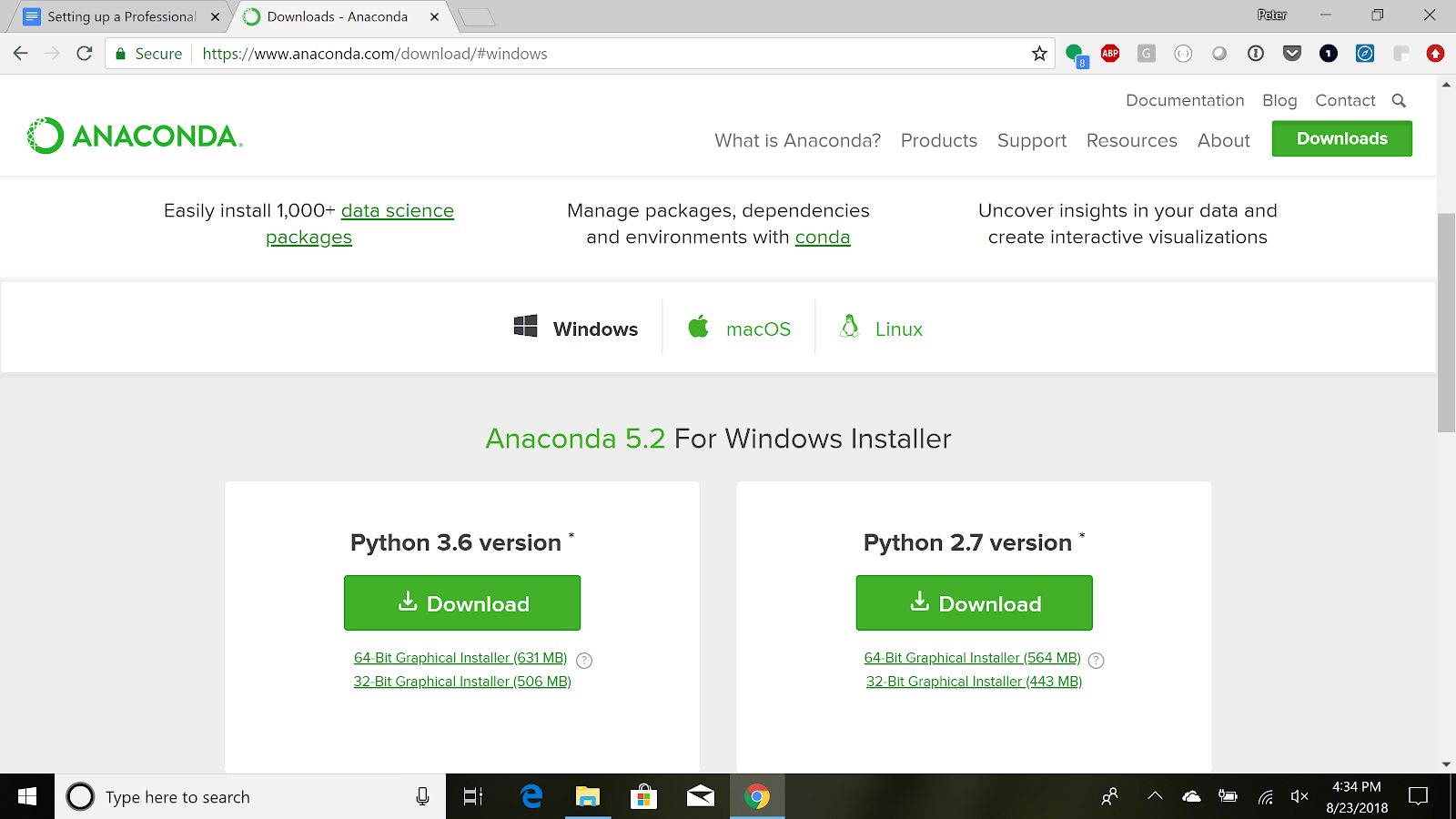
Task: Open the Microsoft Store taskbar icon
Action: pyautogui.click(x=644, y=797)
